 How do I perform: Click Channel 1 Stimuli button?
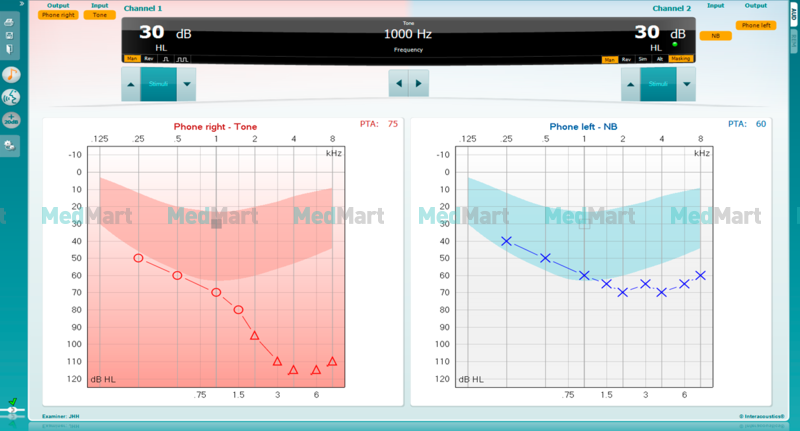[x=159, y=84]
